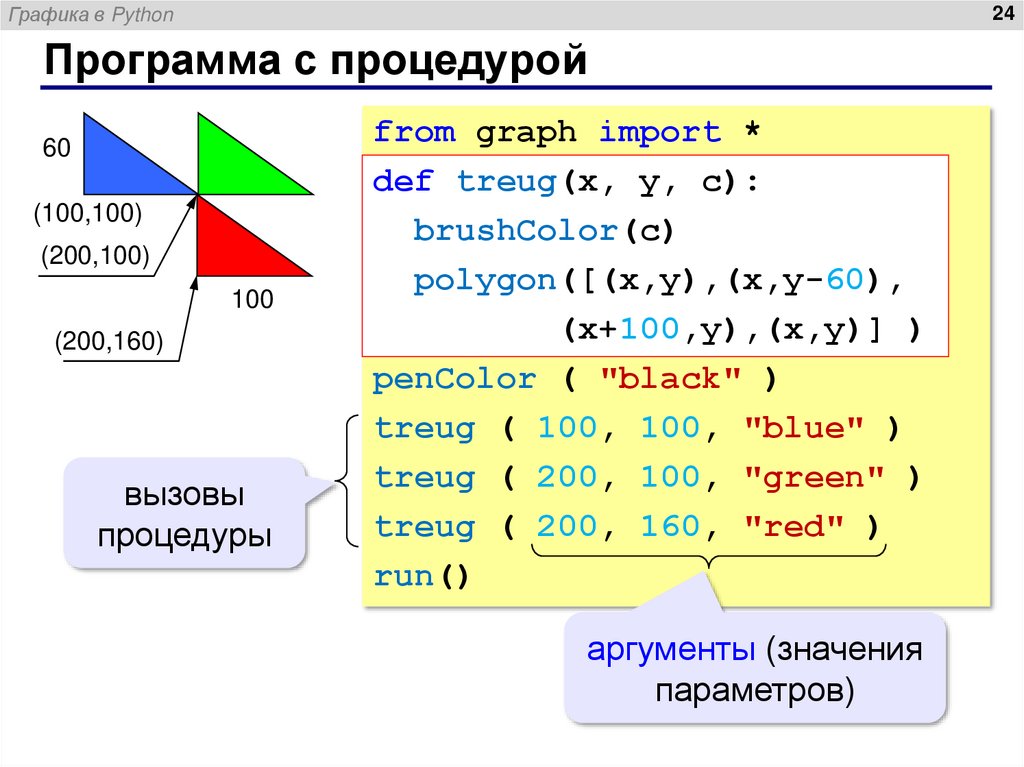The width and height of the screenshot is (1024, 767).
Task: Click the code line 'from graph import *'
Action: point(566,131)
